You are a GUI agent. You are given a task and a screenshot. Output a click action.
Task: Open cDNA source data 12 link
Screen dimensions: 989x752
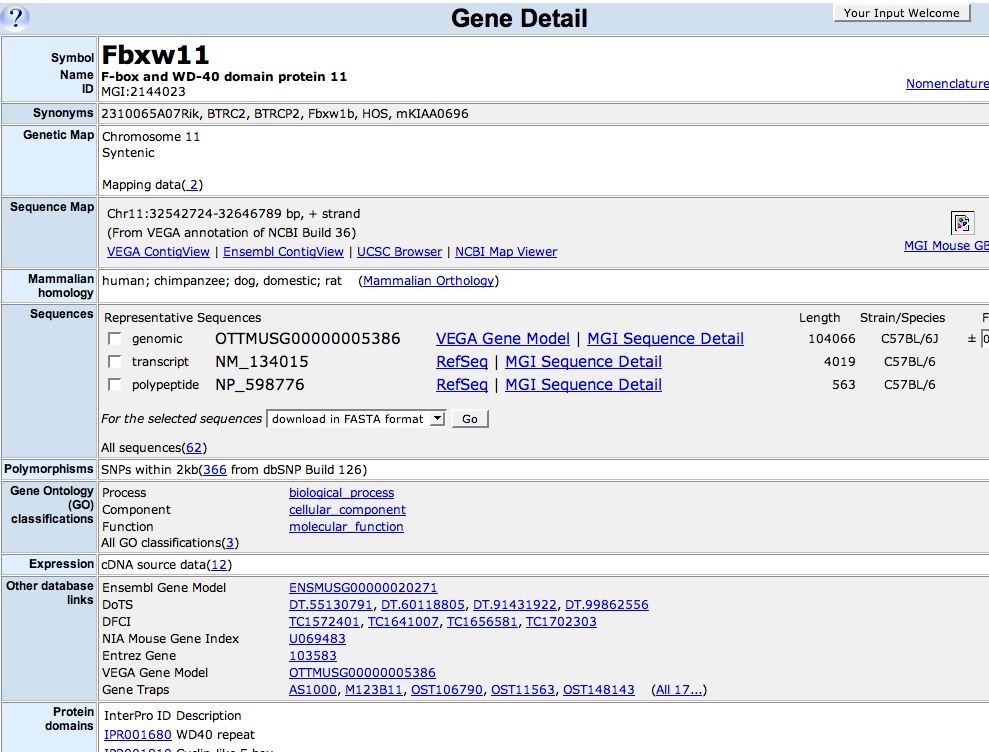tap(219, 565)
